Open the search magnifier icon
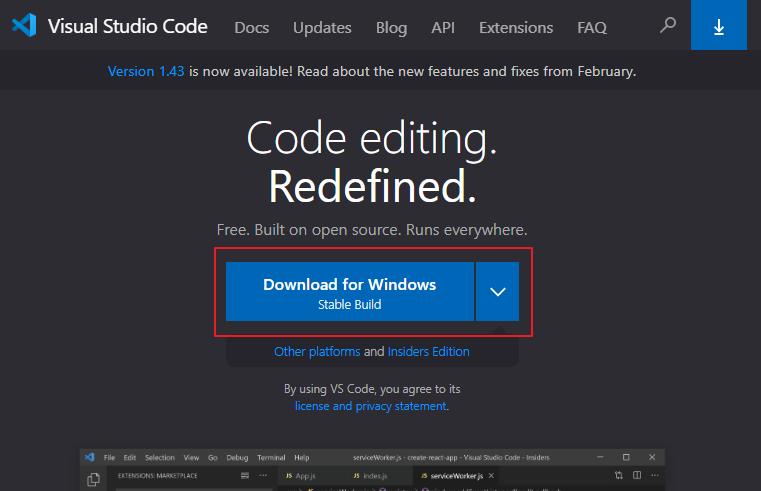 tap(668, 25)
